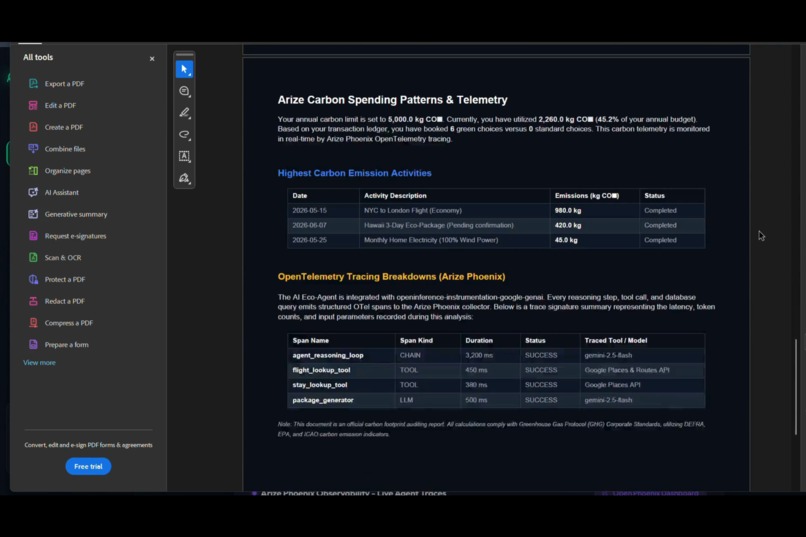
Task: Click the Highest Carbon Emission Activities heading
Action: click(355, 173)
